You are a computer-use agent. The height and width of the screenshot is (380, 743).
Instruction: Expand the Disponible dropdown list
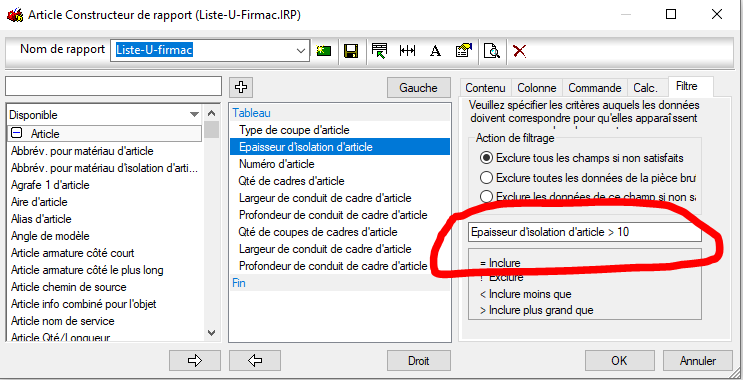[x=194, y=115]
